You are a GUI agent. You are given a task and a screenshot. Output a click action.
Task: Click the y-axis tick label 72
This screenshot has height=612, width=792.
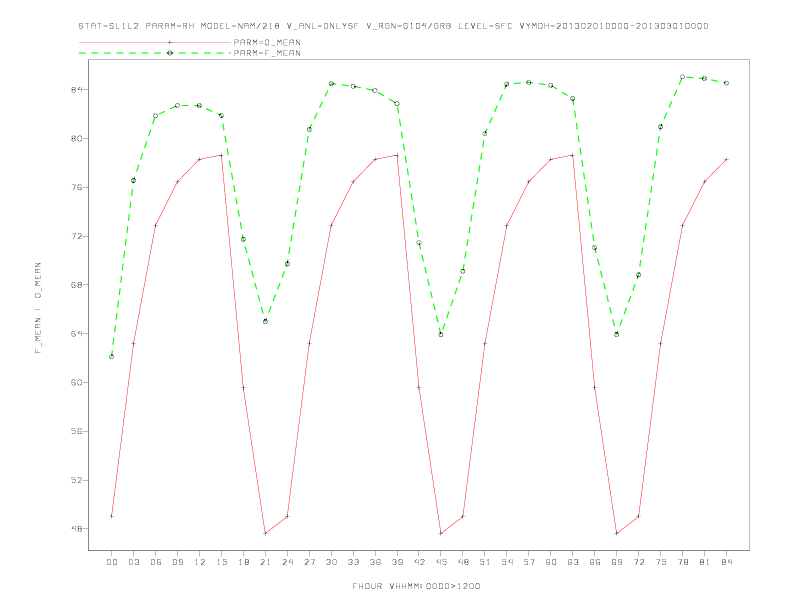pyautogui.click(x=77, y=236)
